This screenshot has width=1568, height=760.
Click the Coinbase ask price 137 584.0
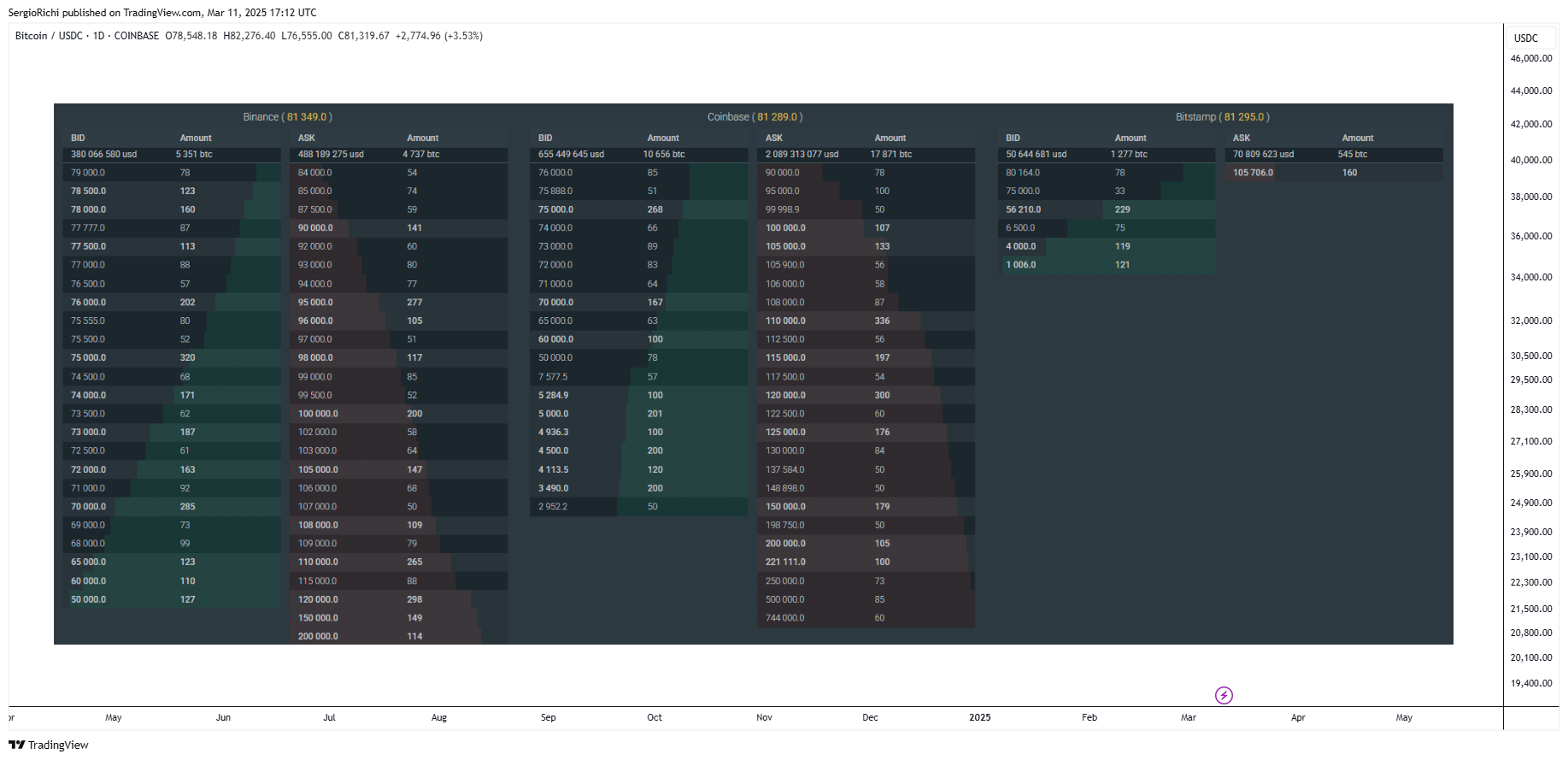pyautogui.click(x=784, y=470)
